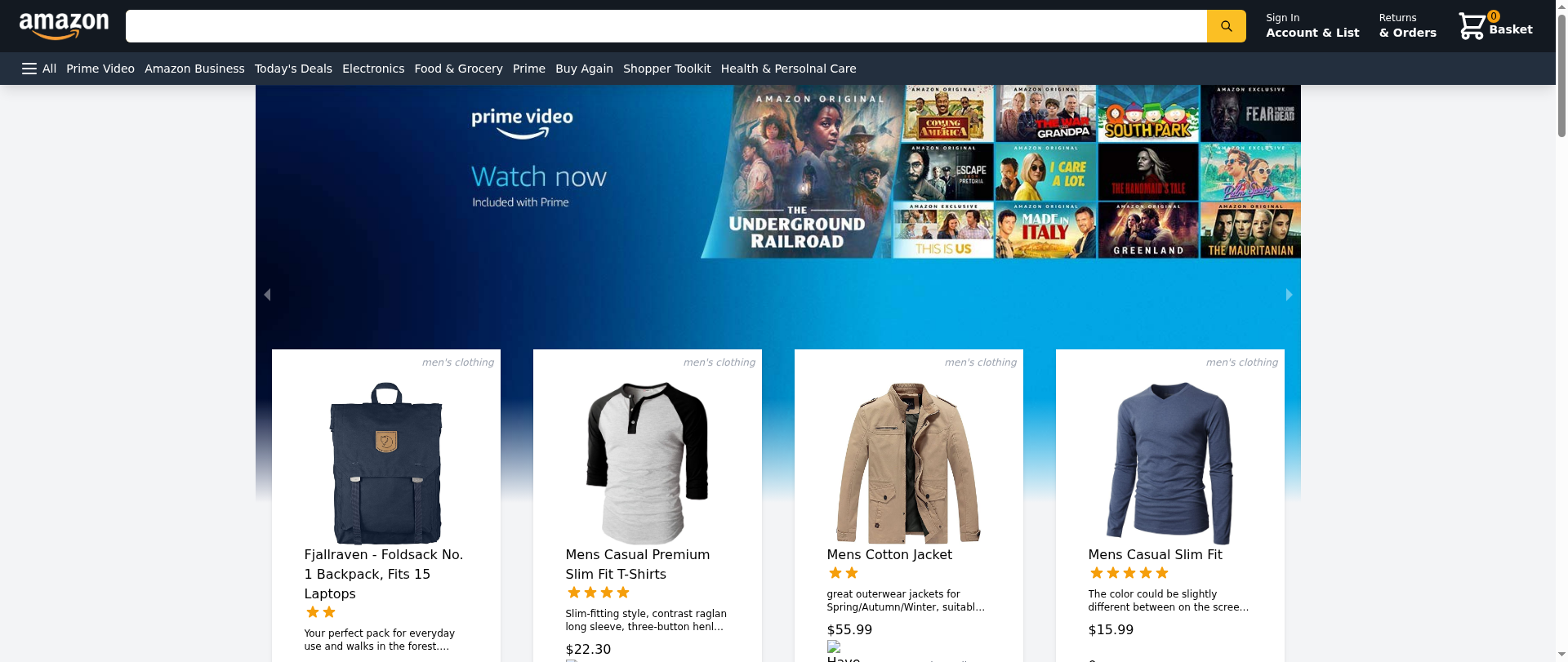Click star rating of Premium Slim Fit T-Shirts
The width and height of the screenshot is (1568, 662).
click(599, 593)
